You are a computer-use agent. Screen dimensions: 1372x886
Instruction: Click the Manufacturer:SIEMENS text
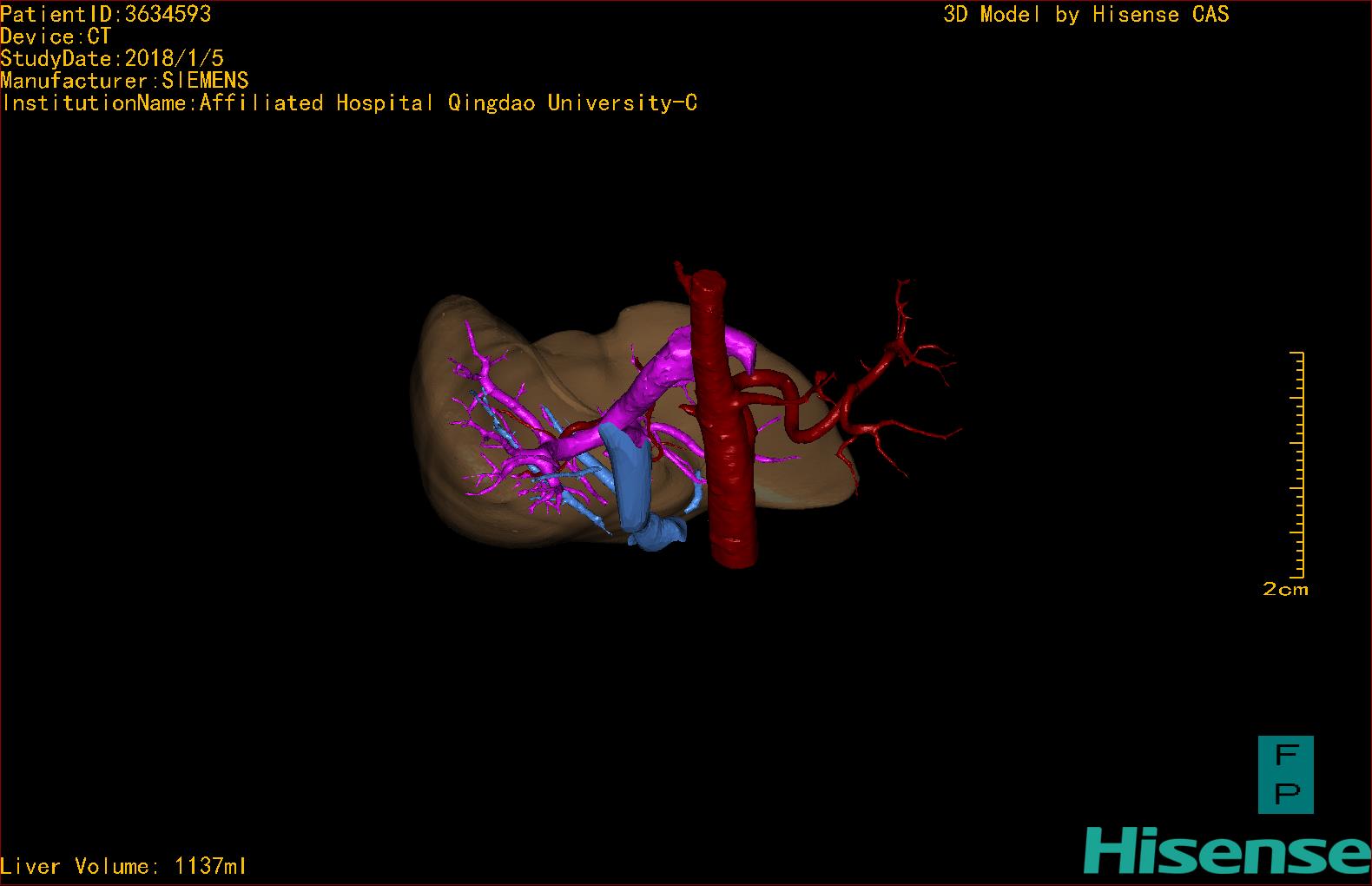[x=125, y=81]
